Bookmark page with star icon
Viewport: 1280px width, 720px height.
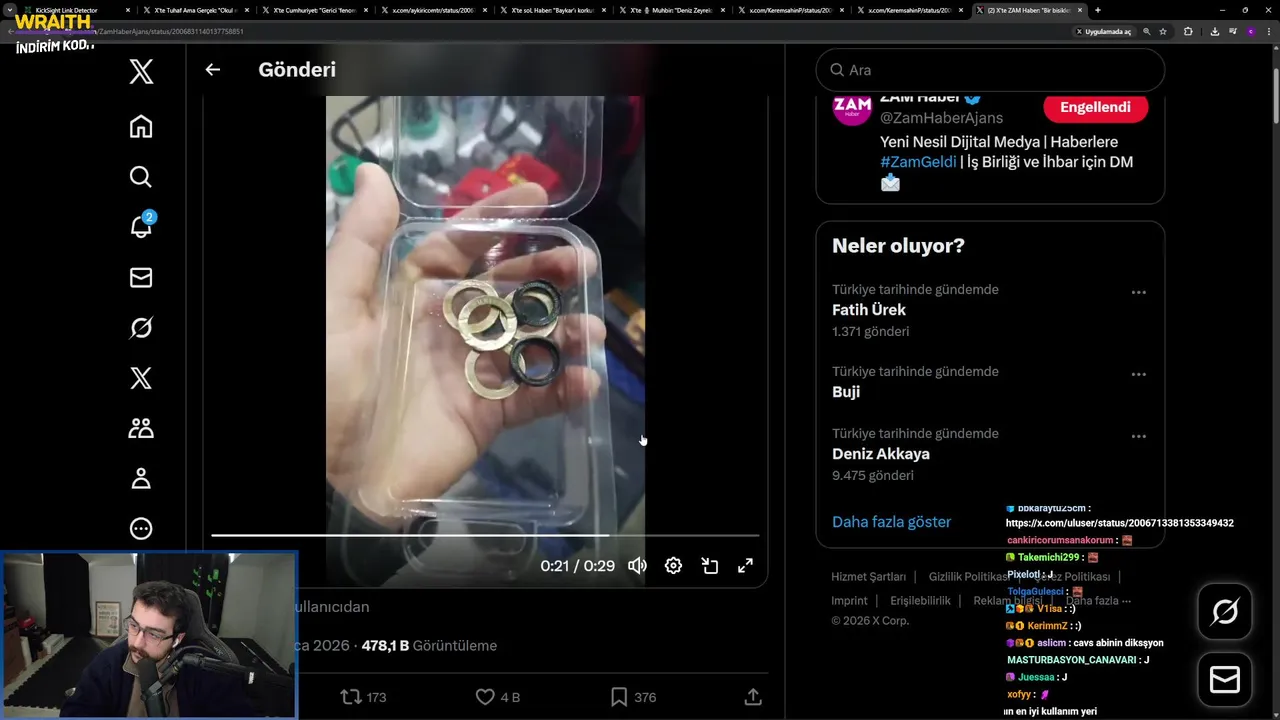1163,31
